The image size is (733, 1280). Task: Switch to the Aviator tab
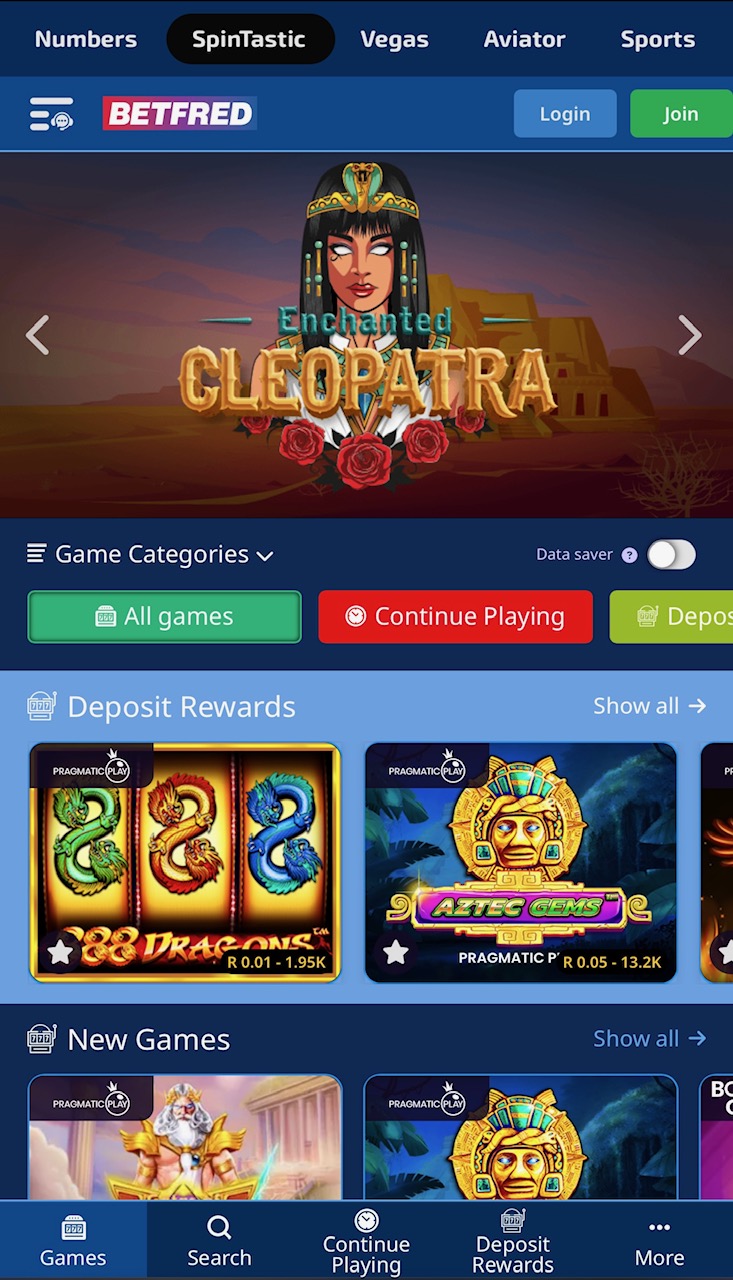[x=524, y=39]
